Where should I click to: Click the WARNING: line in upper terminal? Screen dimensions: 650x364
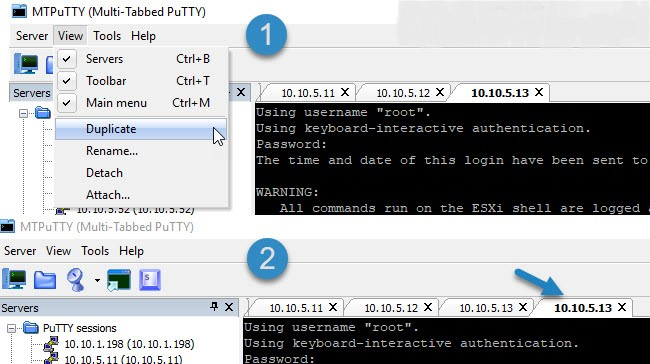(287, 192)
